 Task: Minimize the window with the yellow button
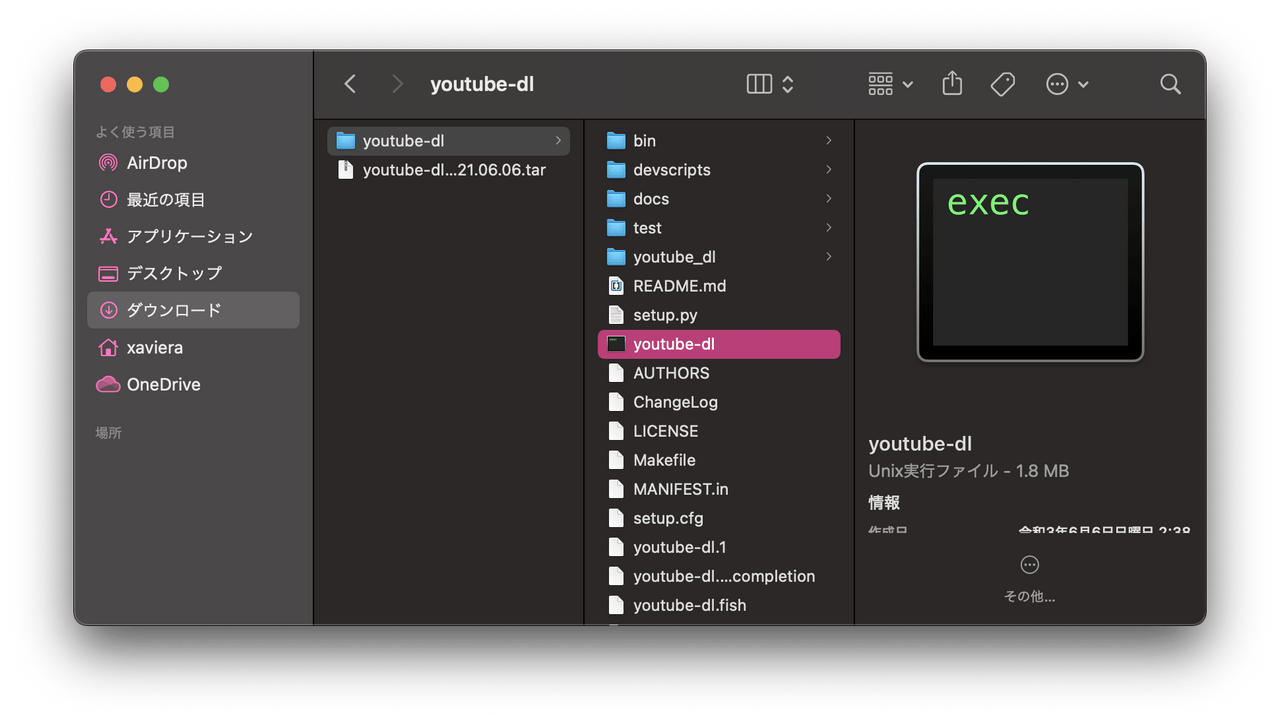(x=135, y=84)
